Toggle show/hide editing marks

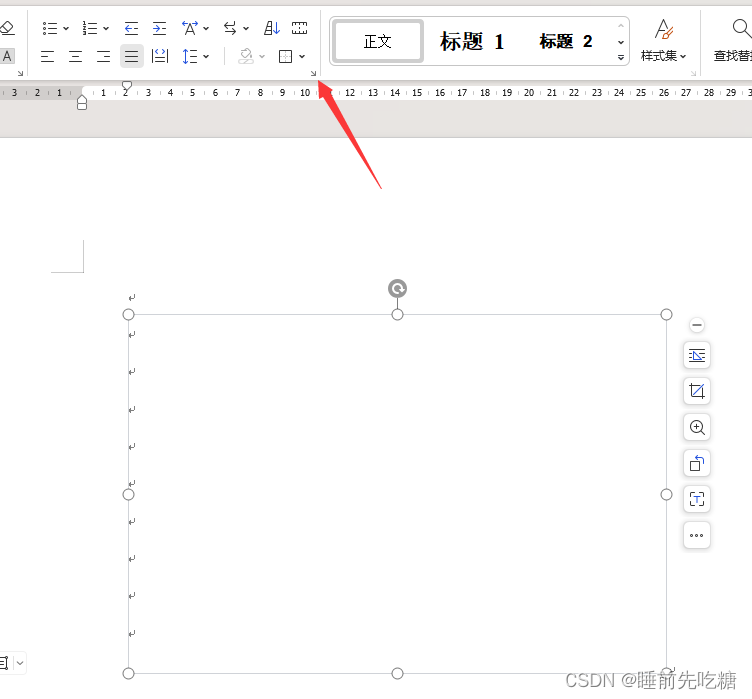[300, 28]
